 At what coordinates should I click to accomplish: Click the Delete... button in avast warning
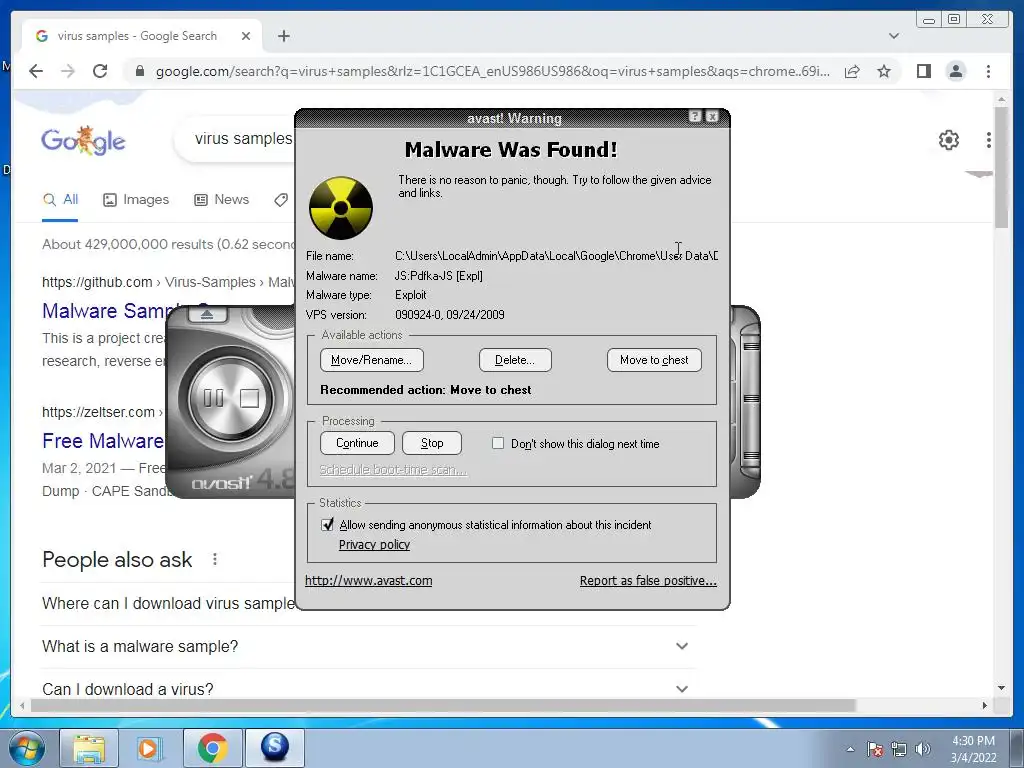point(515,360)
